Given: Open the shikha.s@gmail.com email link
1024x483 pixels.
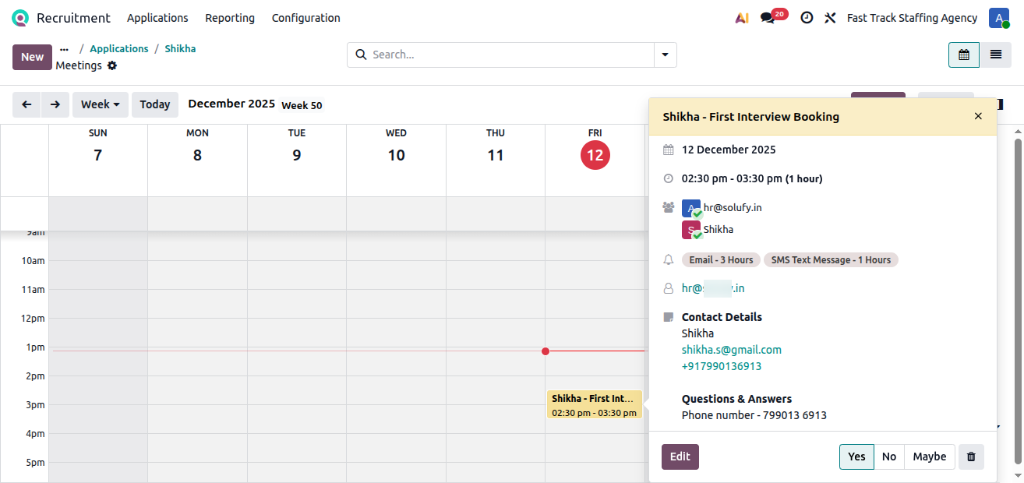Looking at the screenshot, I should coord(731,350).
